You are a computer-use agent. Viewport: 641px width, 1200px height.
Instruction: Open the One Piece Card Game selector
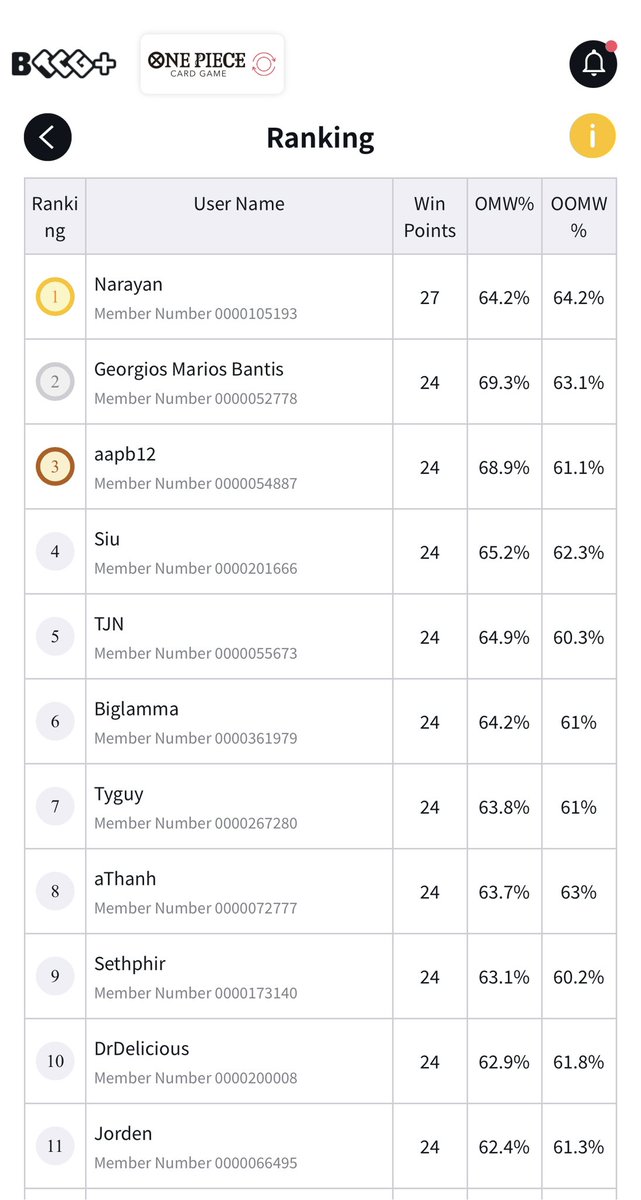(x=212, y=64)
